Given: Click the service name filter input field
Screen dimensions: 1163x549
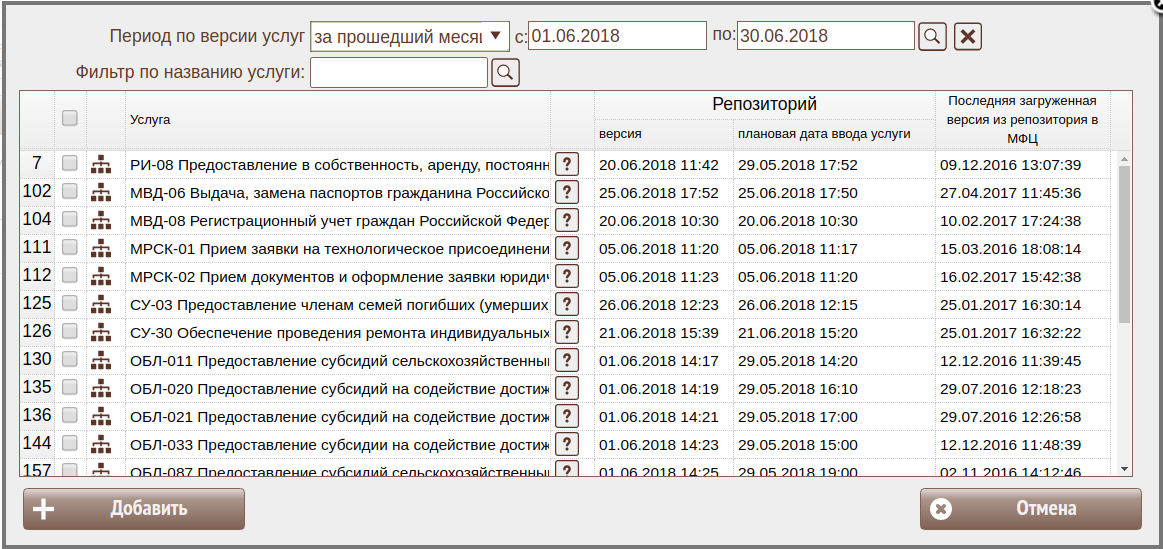Looking at the screenshot, I should coord(399,72).
